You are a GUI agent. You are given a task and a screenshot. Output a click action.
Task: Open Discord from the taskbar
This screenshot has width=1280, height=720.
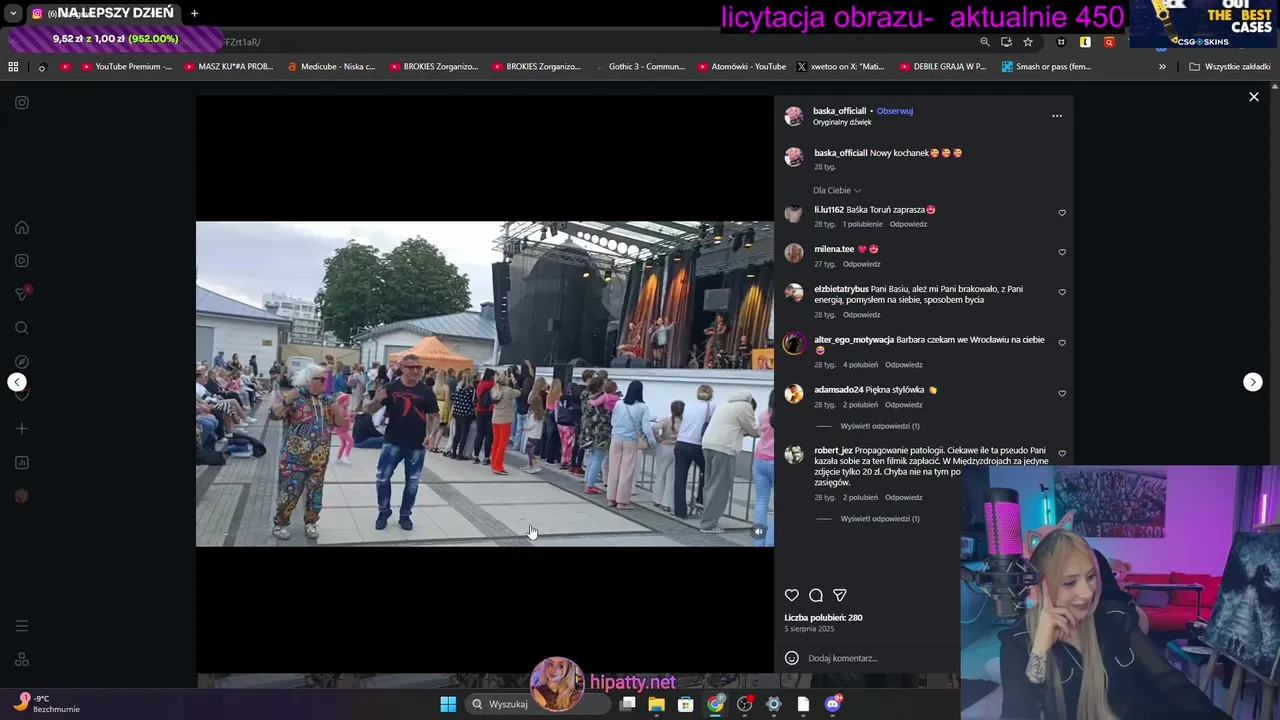tap(833, 704)
